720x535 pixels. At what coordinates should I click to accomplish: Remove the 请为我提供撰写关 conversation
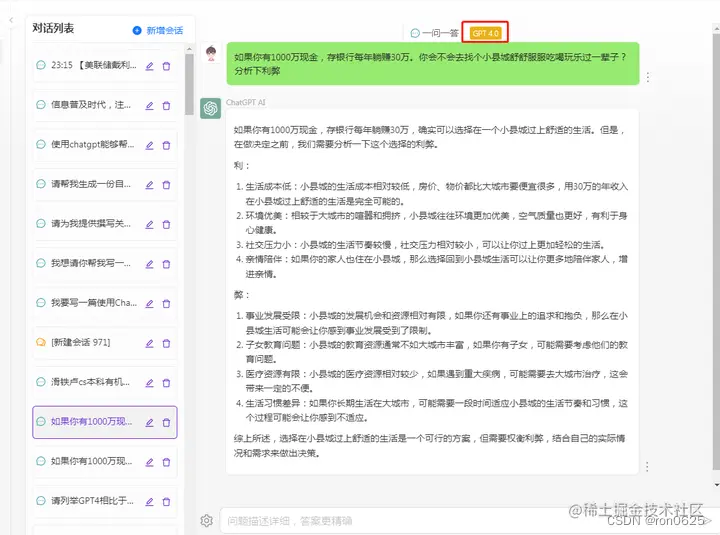pos(166,224)
